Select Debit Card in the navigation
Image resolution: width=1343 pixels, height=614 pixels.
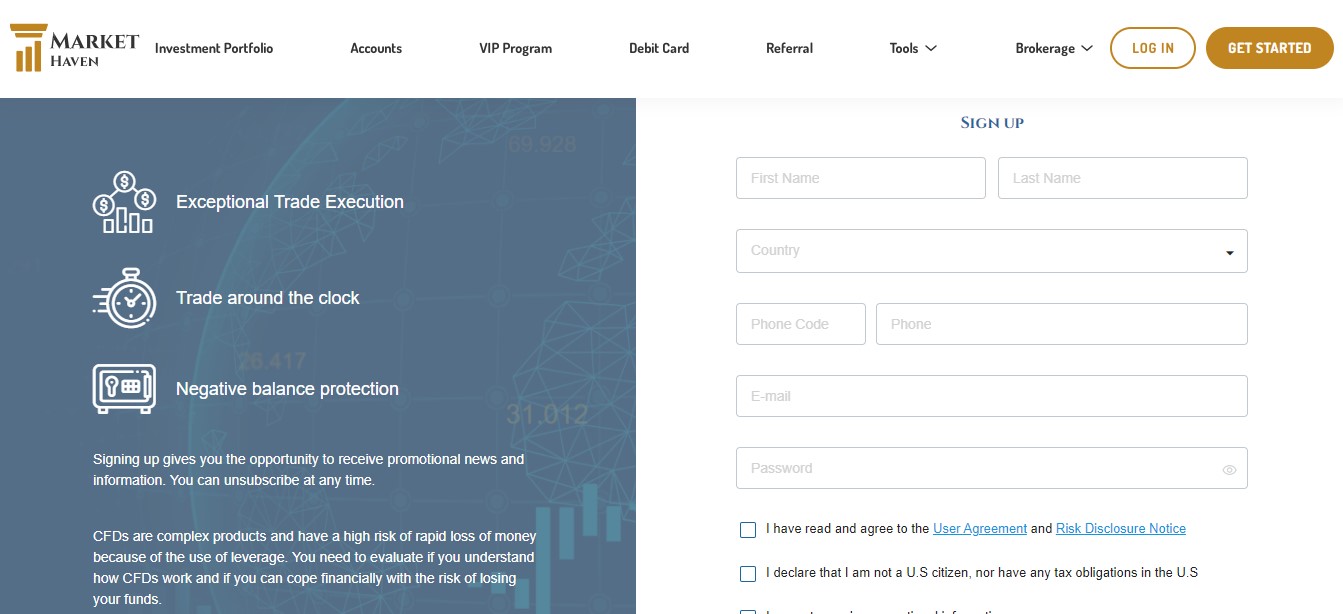tap(659, 48)
